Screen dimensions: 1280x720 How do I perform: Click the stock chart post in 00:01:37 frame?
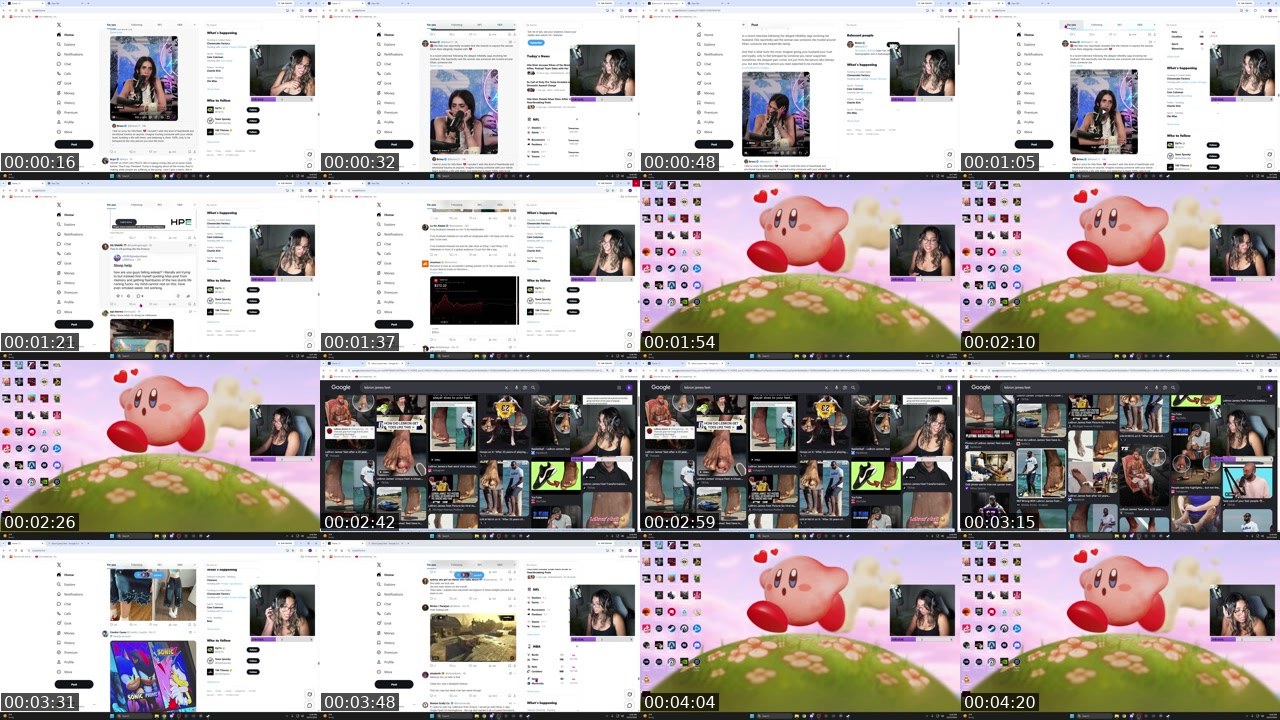point(473,300)
